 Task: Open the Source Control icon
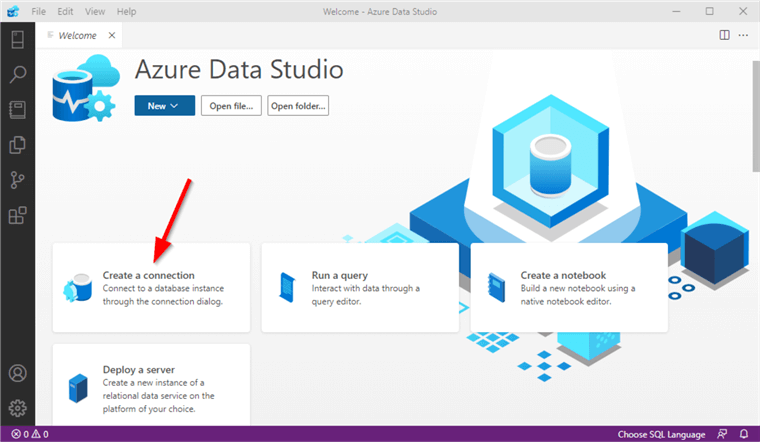17,180
